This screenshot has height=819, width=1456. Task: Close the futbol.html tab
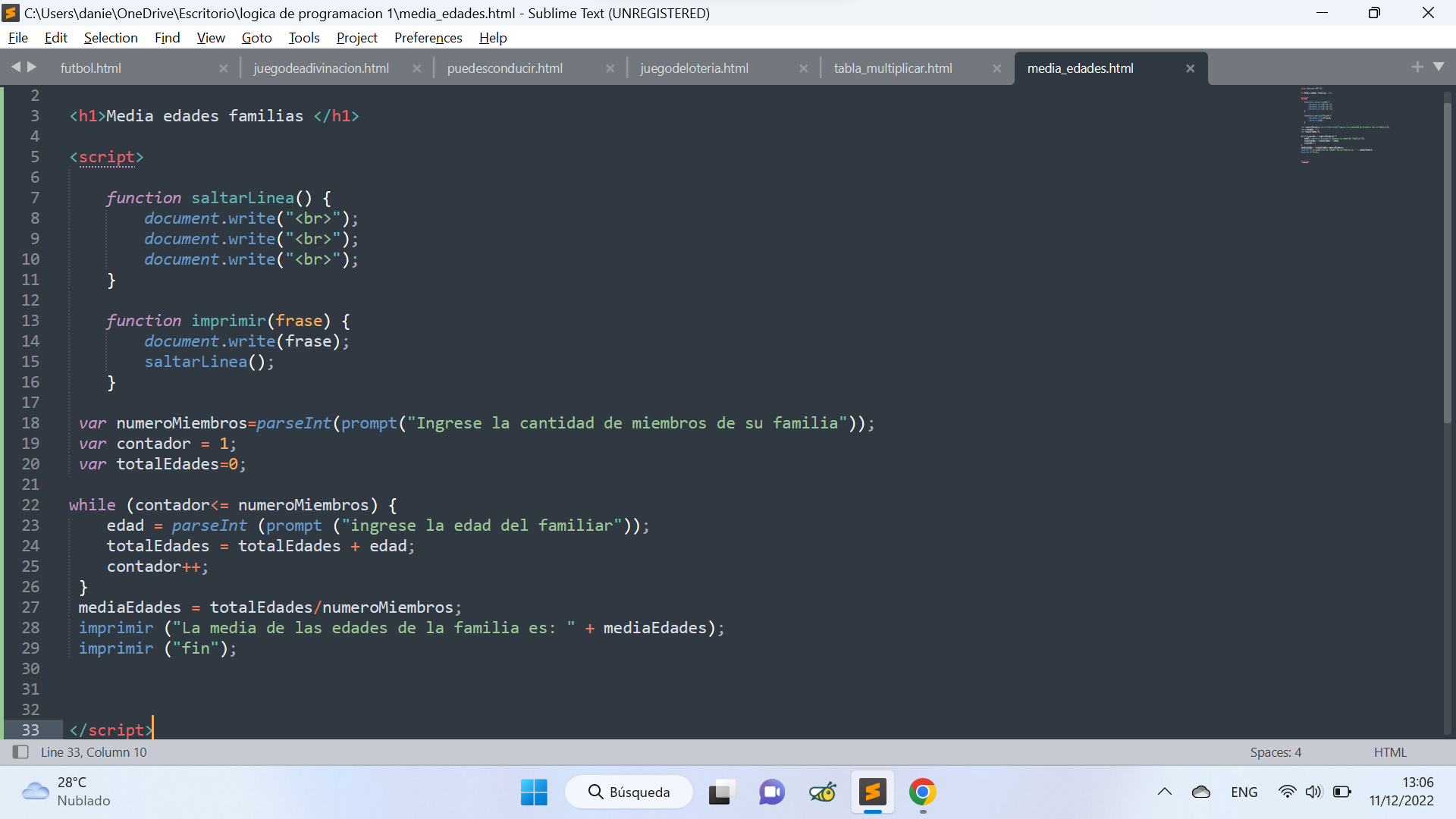tap(223, 68)
